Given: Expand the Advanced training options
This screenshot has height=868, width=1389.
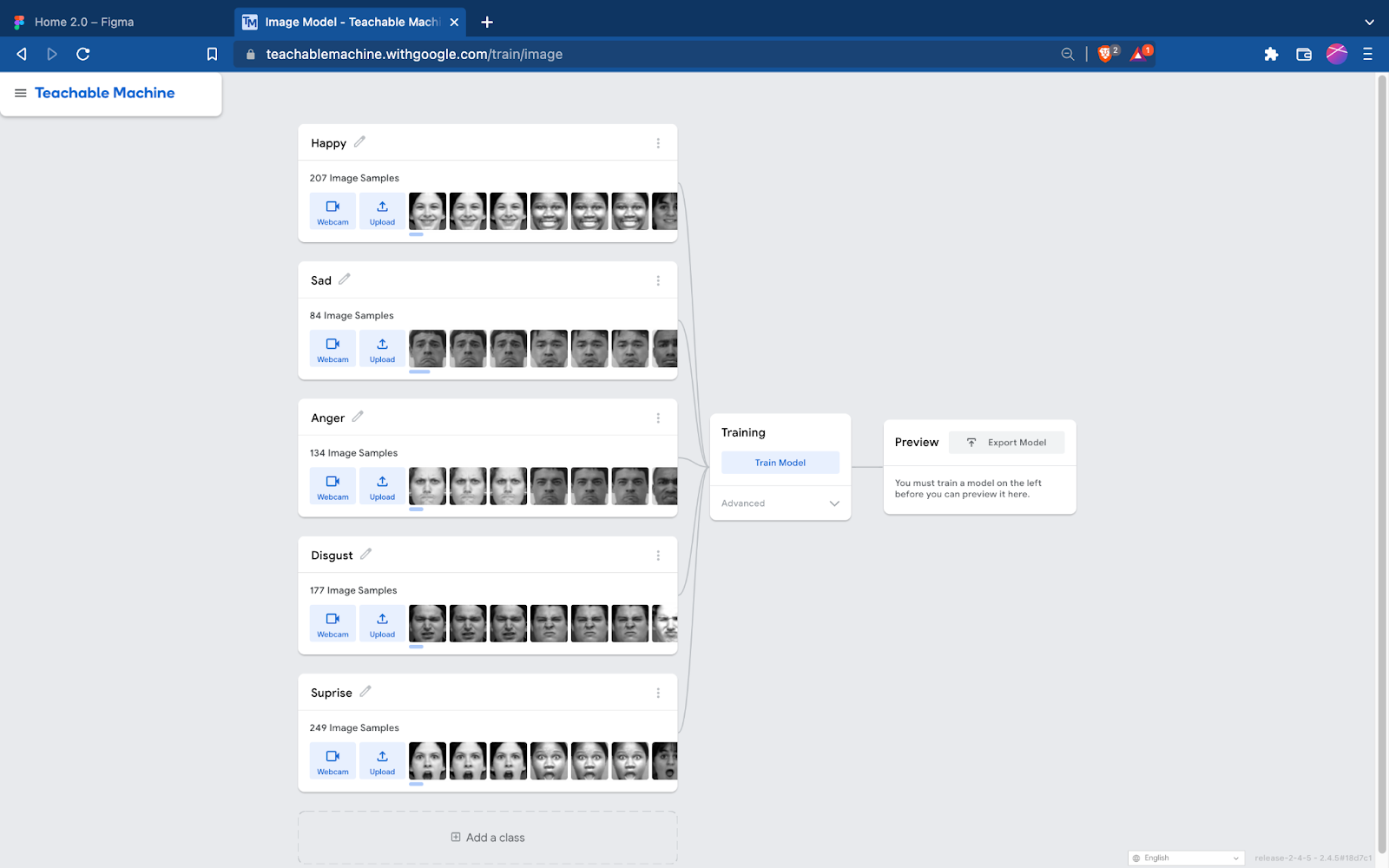Looking at the screenshot, I should pos(779,503).
